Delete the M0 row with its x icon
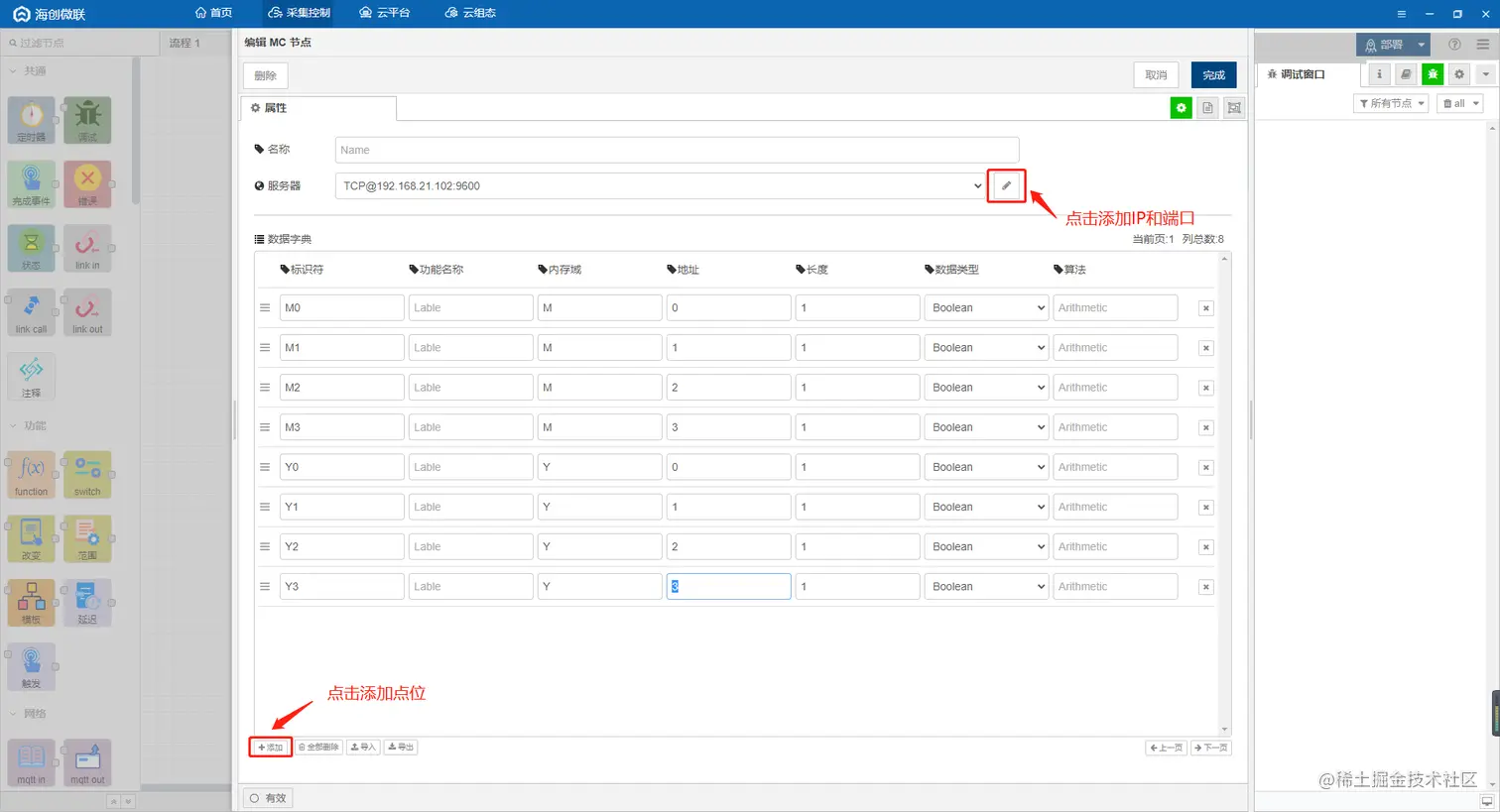Viewport: 1500px width, 812px height. coord(1205,308)
